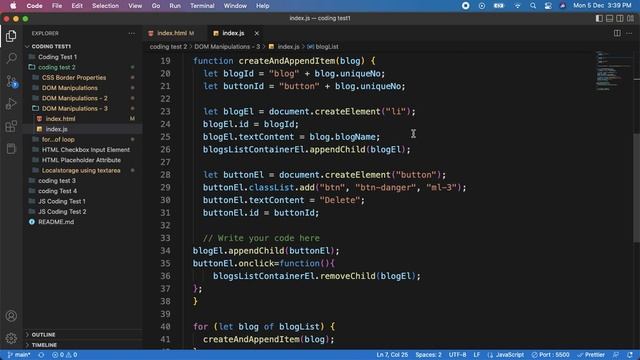
Task: Click the main branch indicator in status bar
Action: pyautogui.click(x=19, y=355)
